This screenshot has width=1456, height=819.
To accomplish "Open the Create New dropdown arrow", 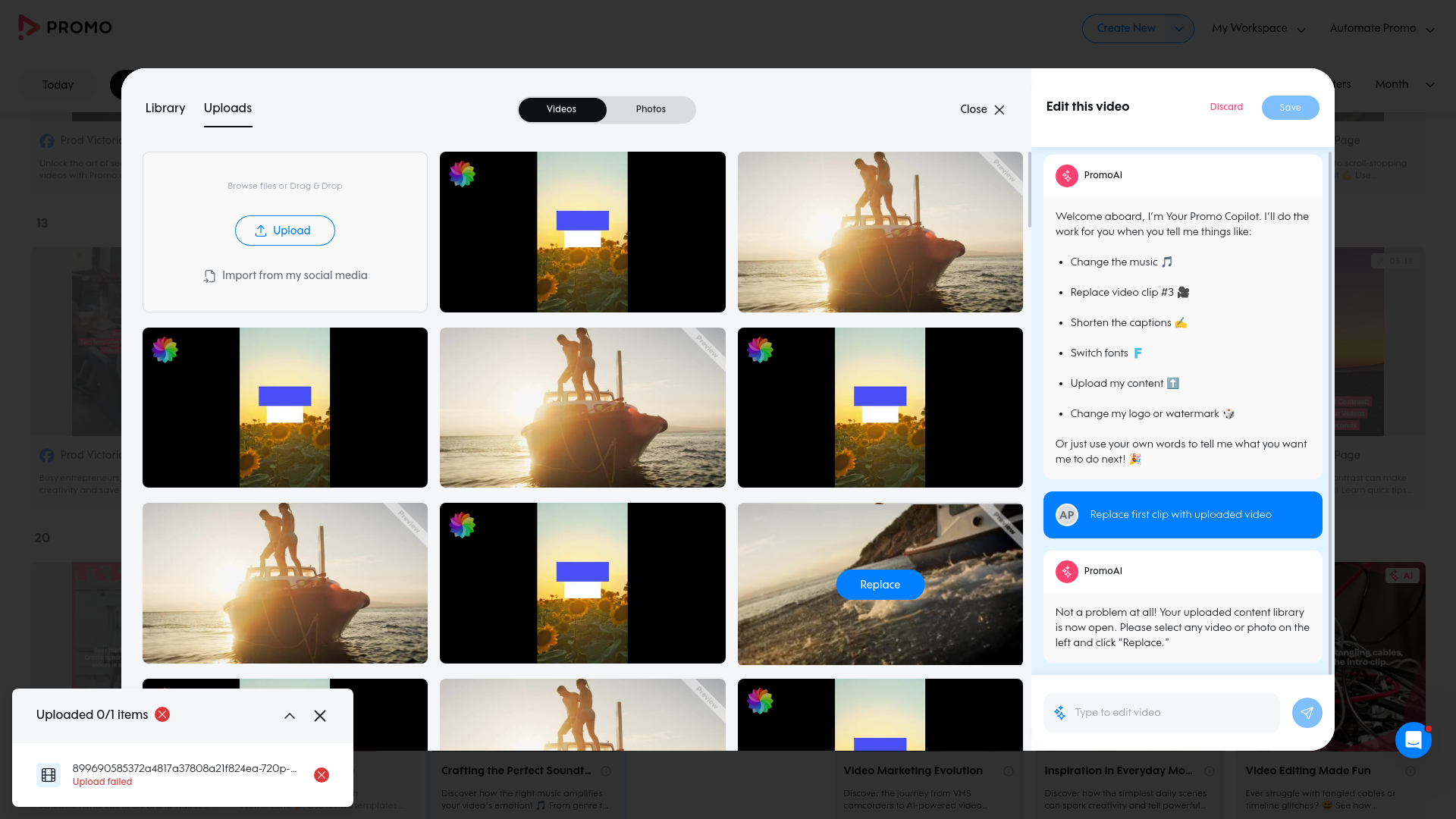I will click(1178, 29).
